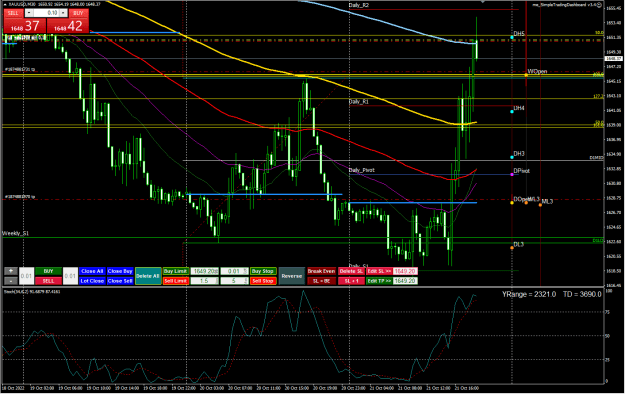Click the chart shift triangle at top
This screenshot has height=394, width=625.
pyautogui.click(x=483, y=2)
